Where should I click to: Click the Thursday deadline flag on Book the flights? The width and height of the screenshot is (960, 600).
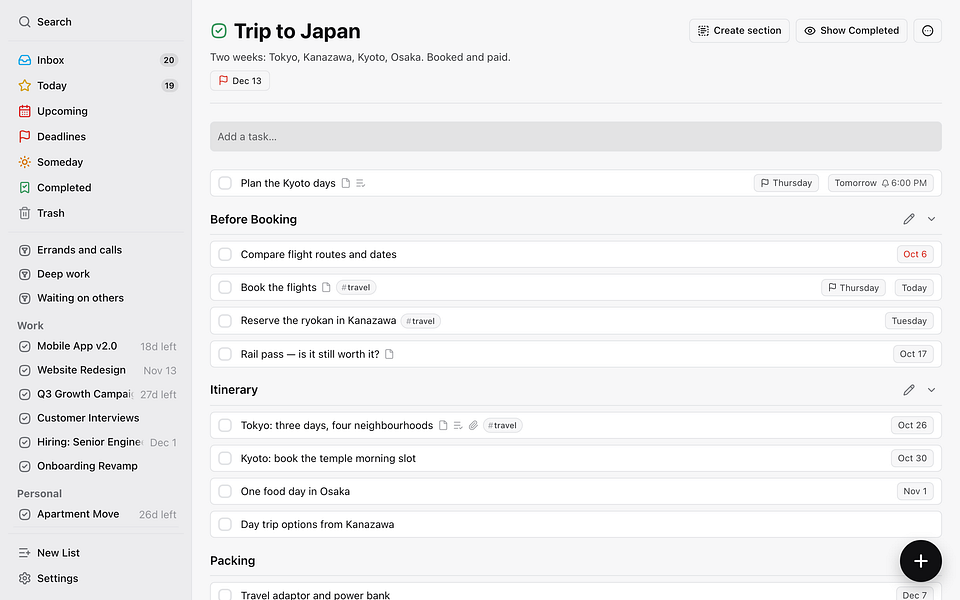(853, 288)
